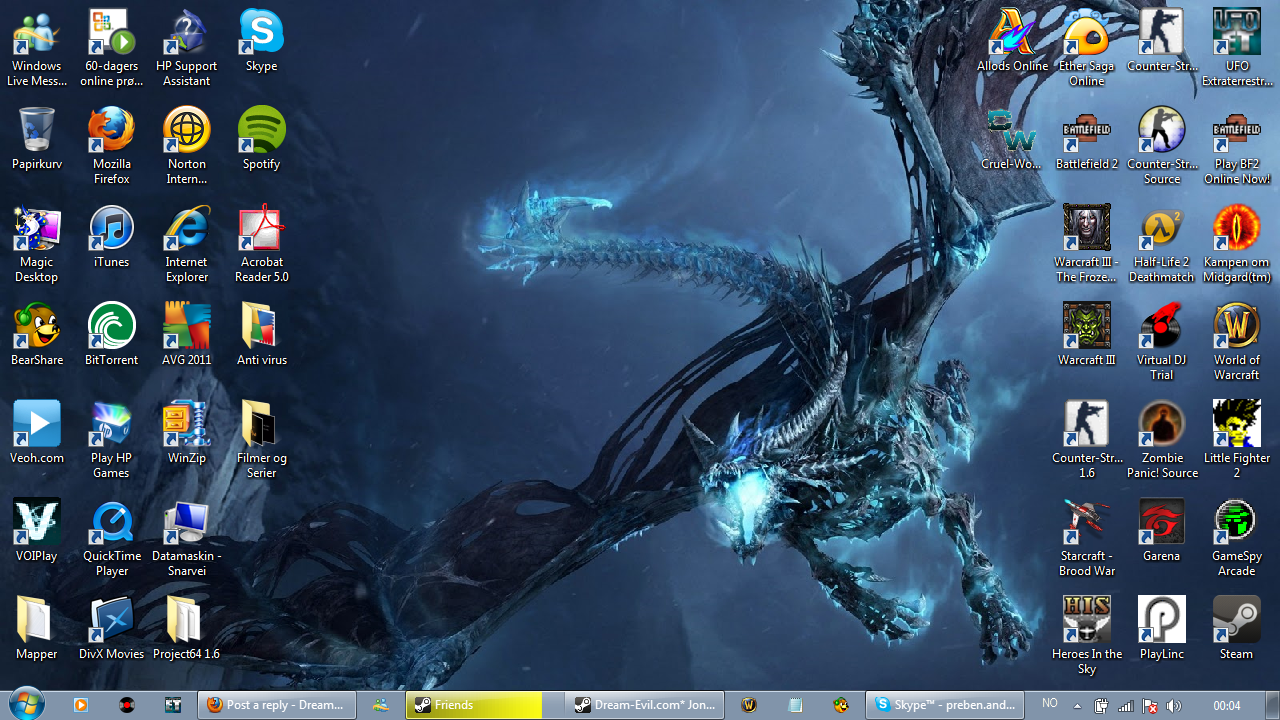The width and height of the screenshot is (1280, 720).
Task: Open the Counter-Strike 1.6 icon
Action: [x=1086, y=425]
